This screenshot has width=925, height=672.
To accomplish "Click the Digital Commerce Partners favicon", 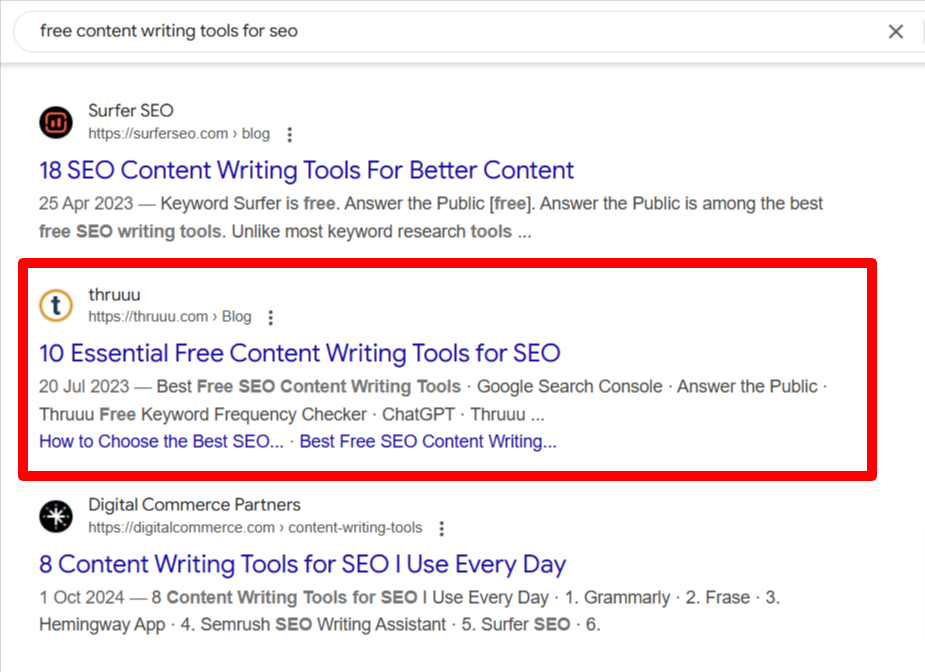I will [x=56, y=516].
